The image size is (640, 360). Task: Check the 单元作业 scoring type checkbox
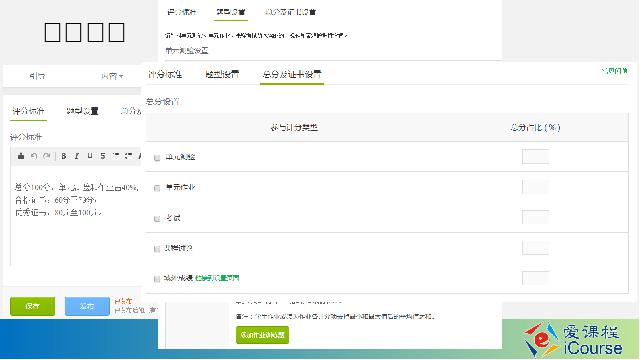(x=157, y=188)
